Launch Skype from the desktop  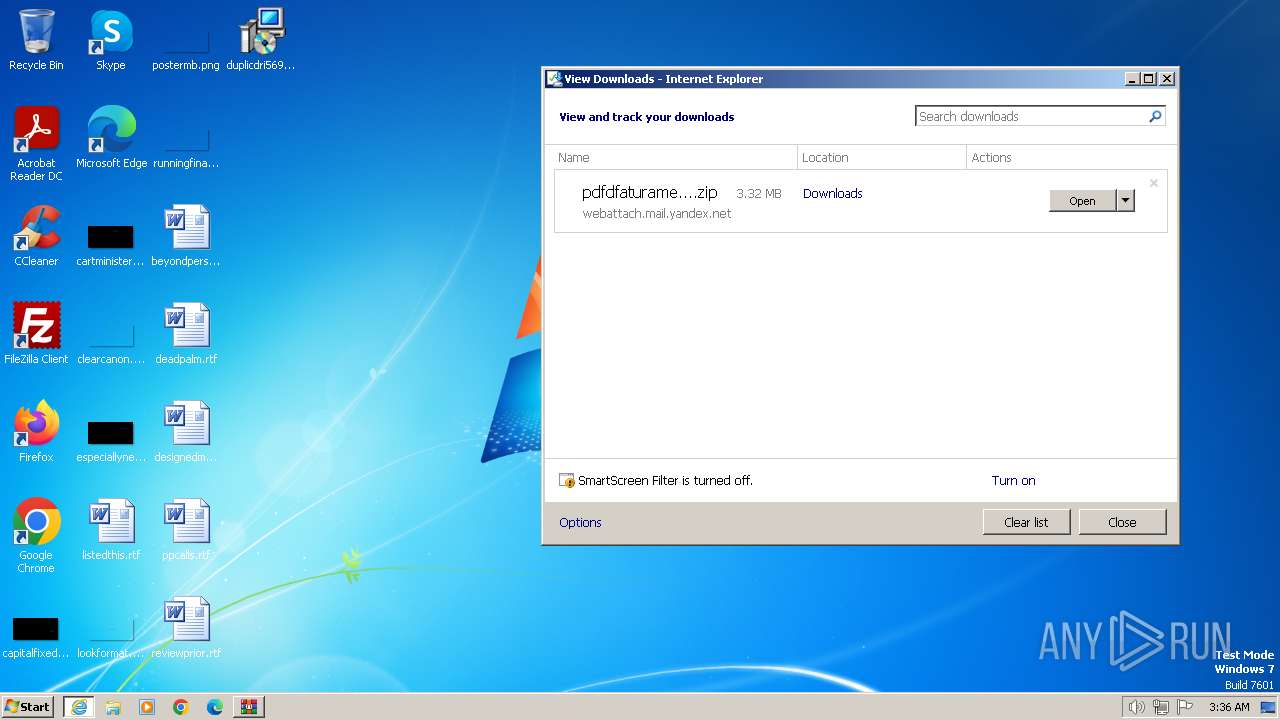click(111, 40)
